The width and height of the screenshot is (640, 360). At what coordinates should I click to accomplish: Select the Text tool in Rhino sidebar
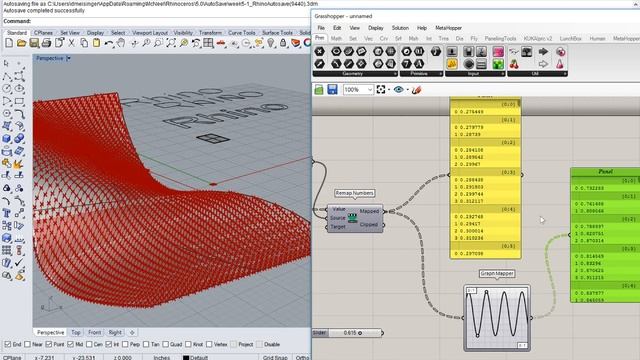(7, 213)
